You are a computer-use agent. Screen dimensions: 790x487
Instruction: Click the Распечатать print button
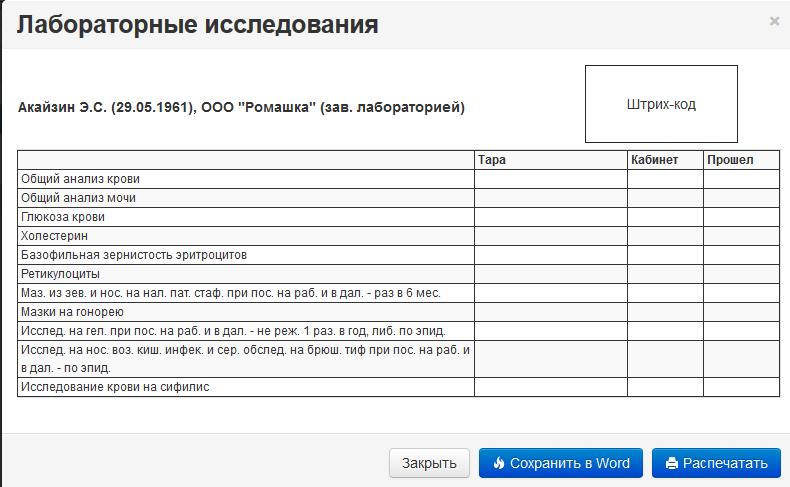[x=716, y=463]
